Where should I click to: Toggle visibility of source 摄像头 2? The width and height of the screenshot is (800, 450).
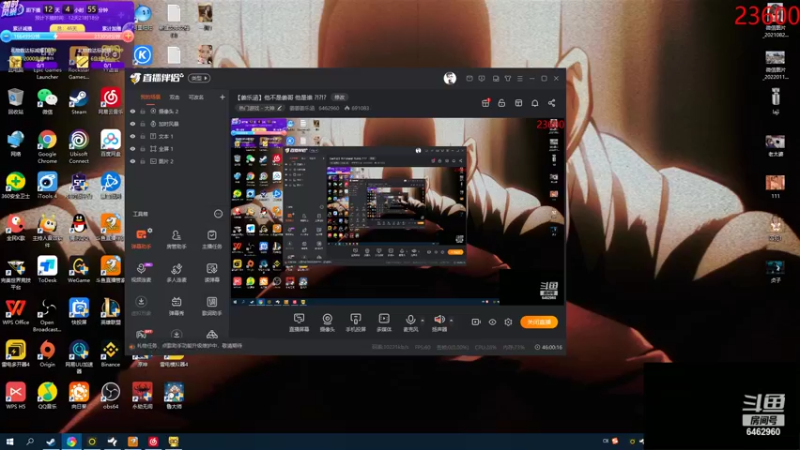(x=133, y=111)
